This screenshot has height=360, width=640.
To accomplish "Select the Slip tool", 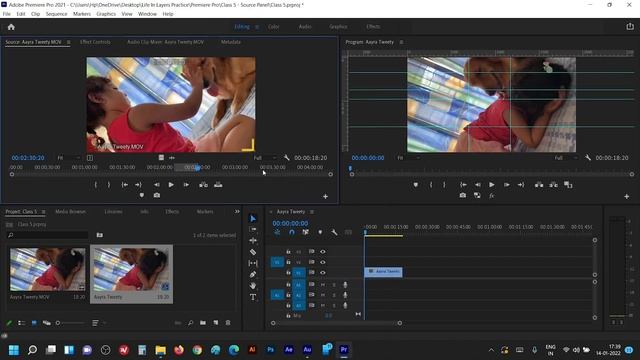I will (x=253, y=263).
